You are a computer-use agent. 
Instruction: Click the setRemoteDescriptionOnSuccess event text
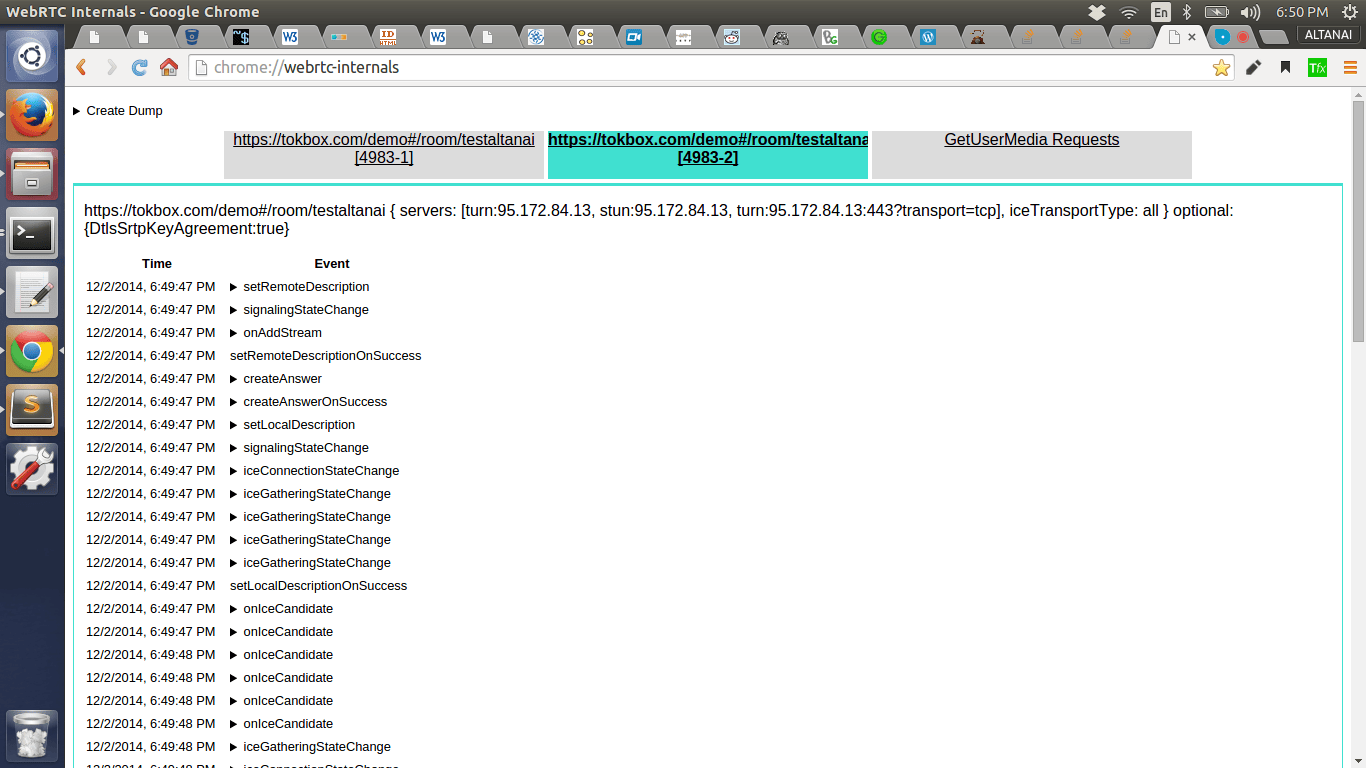click(325, 356)
